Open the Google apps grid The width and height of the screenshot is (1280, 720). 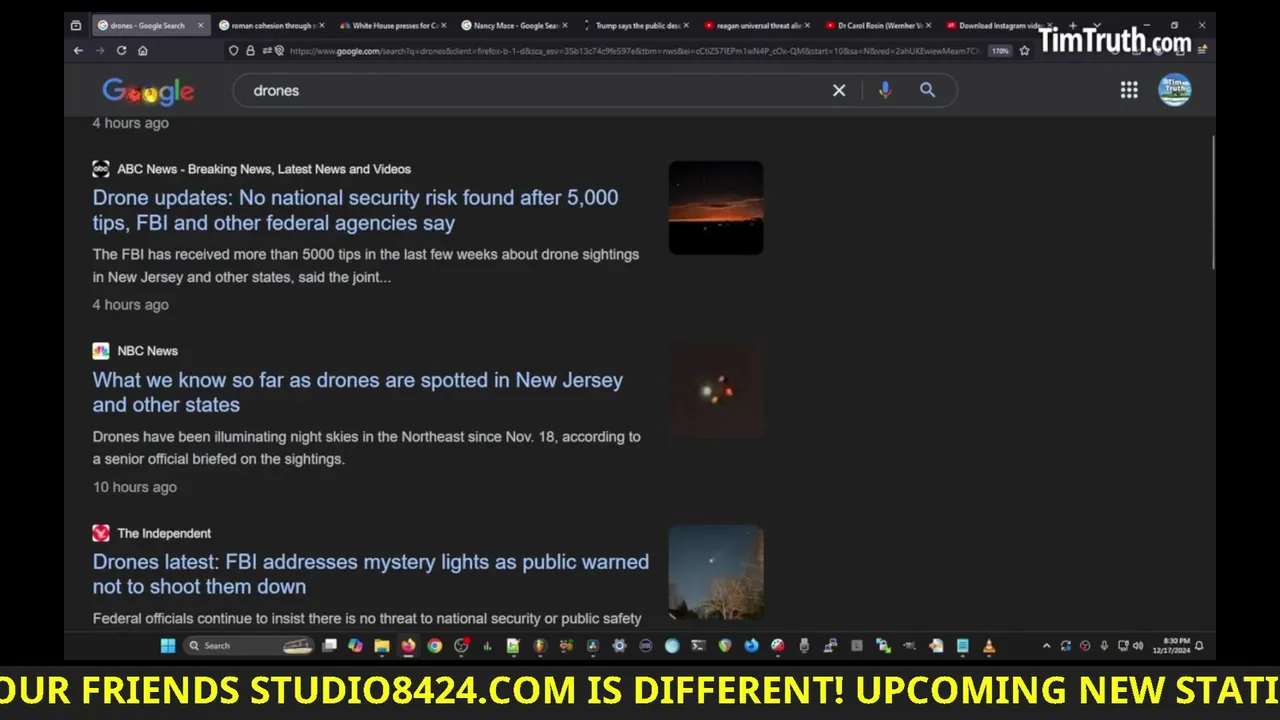point(1129,90)
